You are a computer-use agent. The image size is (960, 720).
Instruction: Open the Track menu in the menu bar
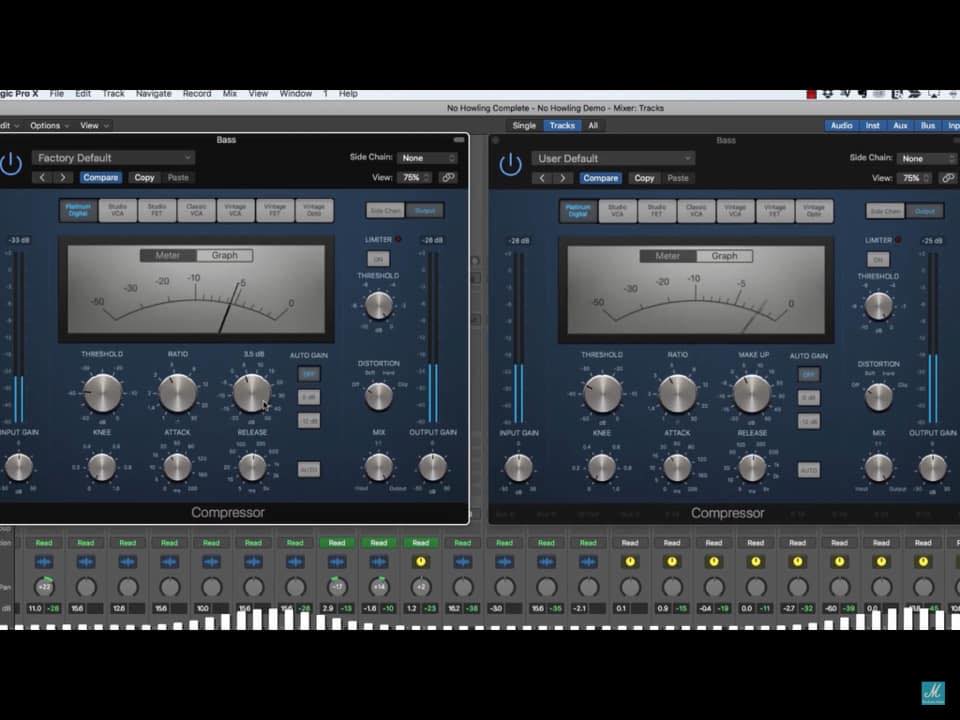point(113,94)
